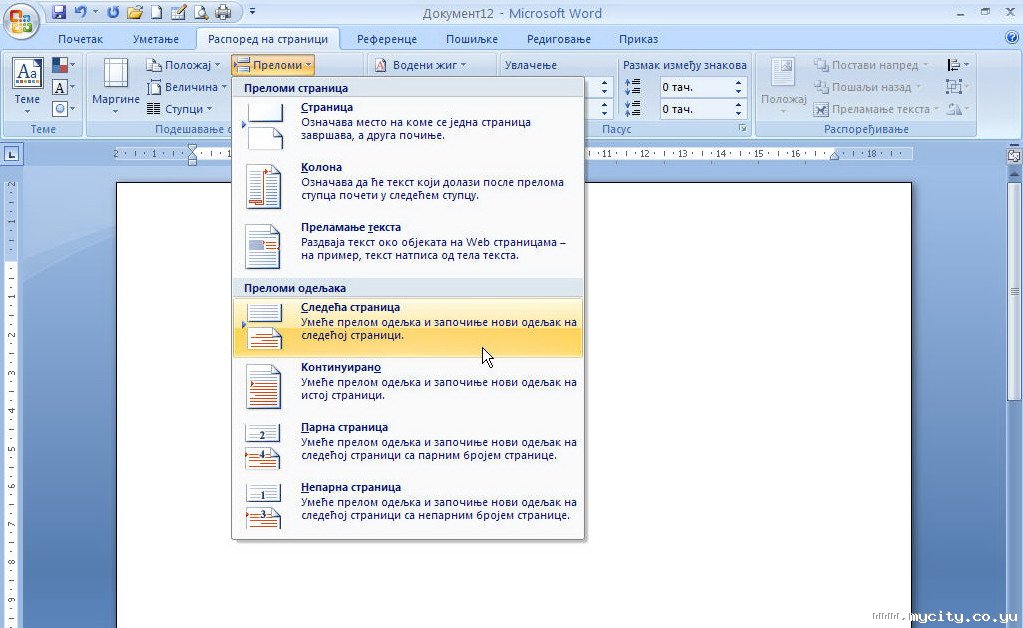Decrease spacing after with down arrow
Image resolution: width=1023 pixels, height=628 pixels.
pos(739,113)
